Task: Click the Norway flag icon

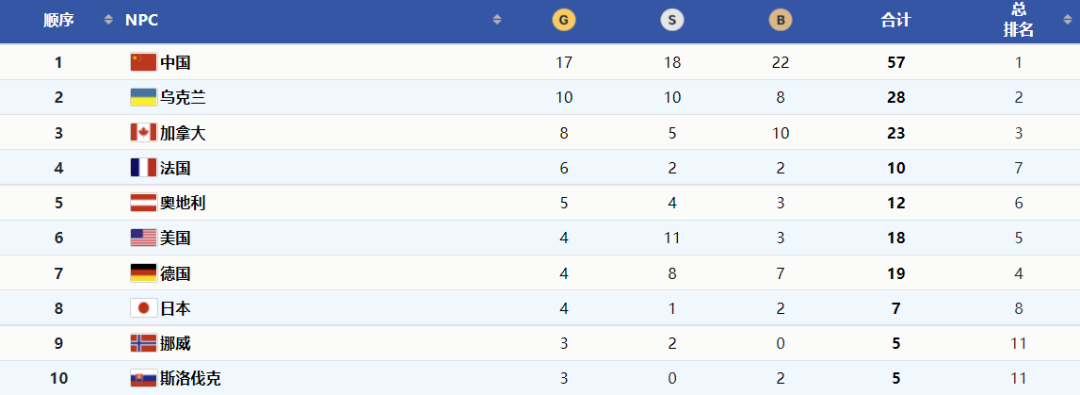Action: pyautogui.click(x=143, y=343)
